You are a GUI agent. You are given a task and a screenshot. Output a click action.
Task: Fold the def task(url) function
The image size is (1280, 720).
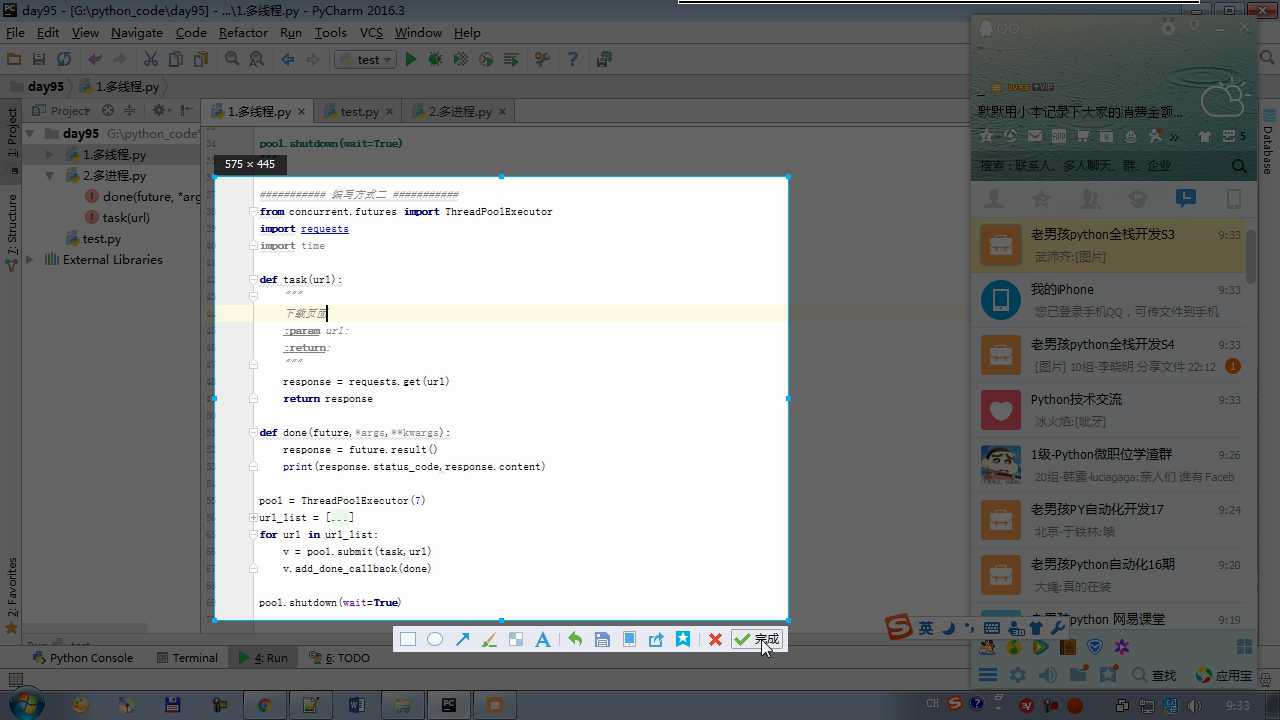point(254,280)
